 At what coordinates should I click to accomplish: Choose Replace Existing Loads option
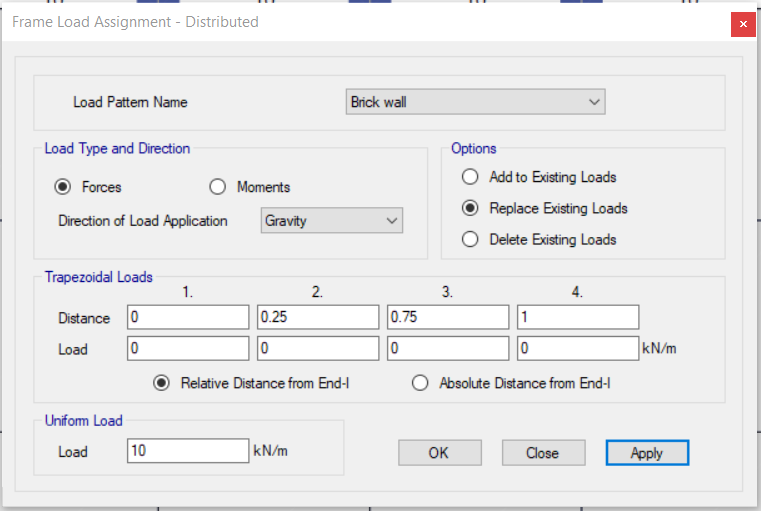coord(470,208)
